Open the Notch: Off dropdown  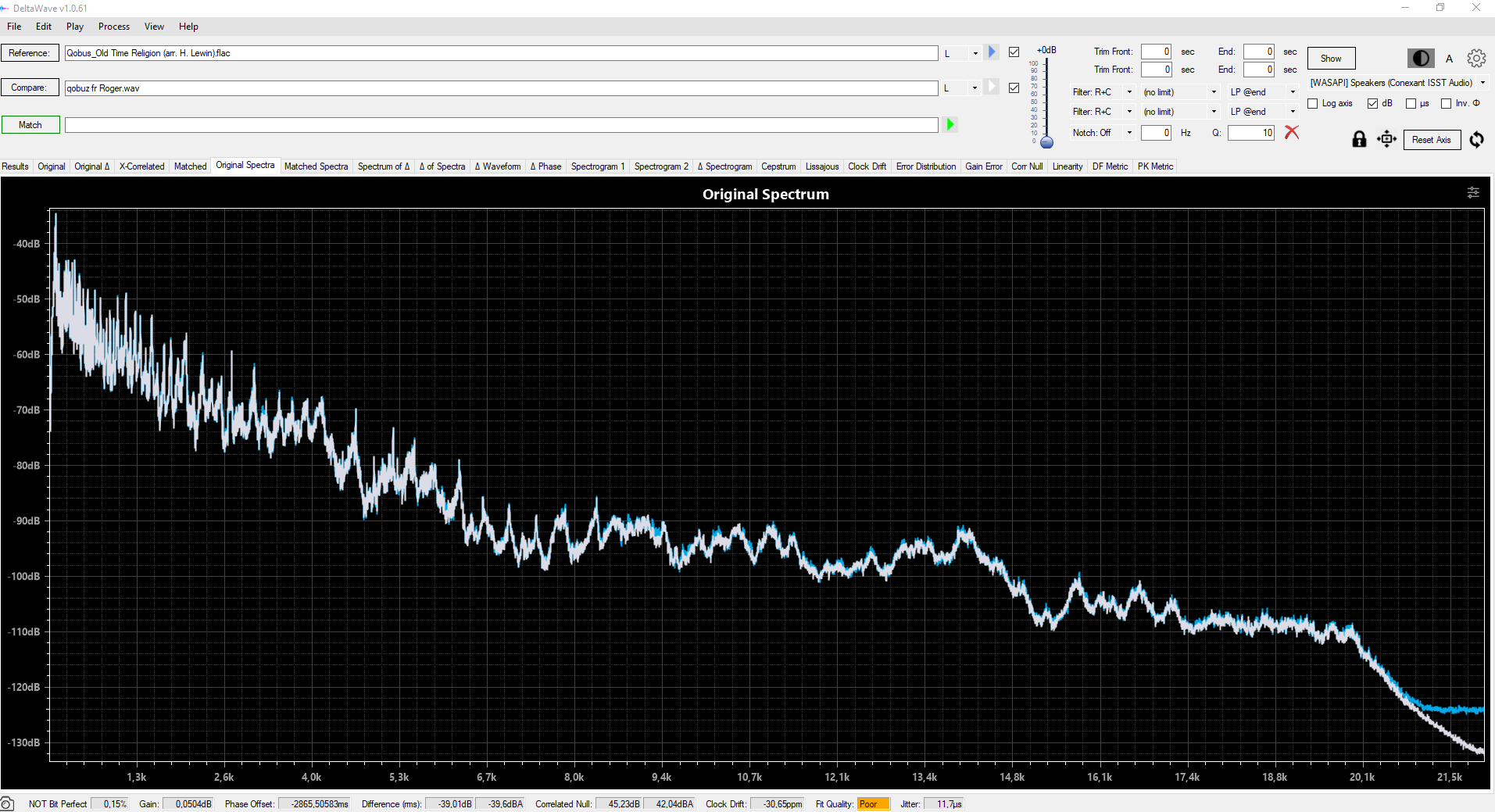coord(1129,133)
